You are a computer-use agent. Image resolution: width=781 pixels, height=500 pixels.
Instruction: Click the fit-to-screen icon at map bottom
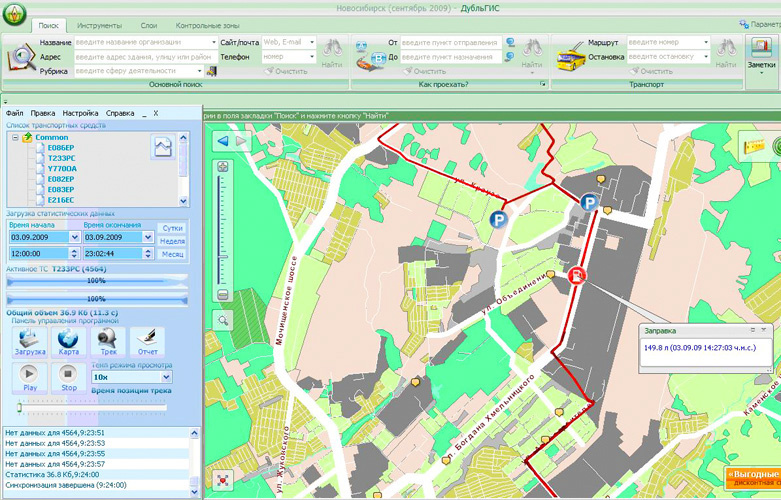click(x=223, y=480)
